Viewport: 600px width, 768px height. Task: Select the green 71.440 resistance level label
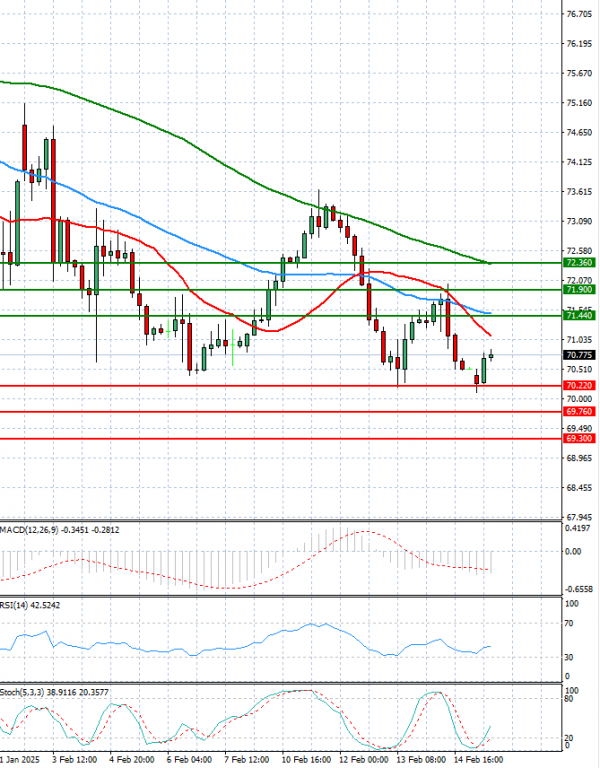(579, 316)
